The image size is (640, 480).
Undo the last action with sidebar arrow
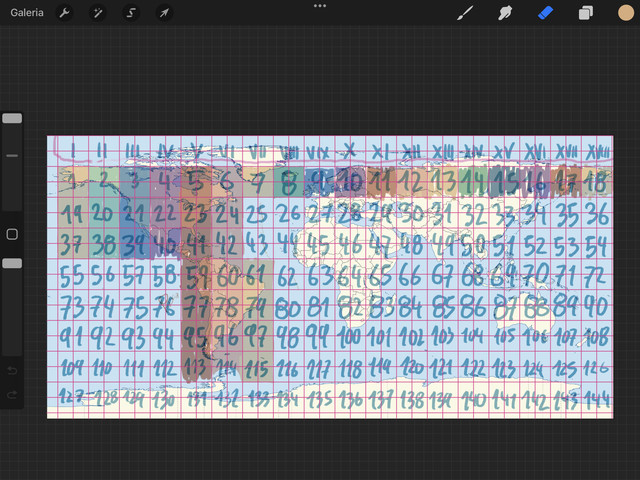pyautogui.click(x=12, y=371)
